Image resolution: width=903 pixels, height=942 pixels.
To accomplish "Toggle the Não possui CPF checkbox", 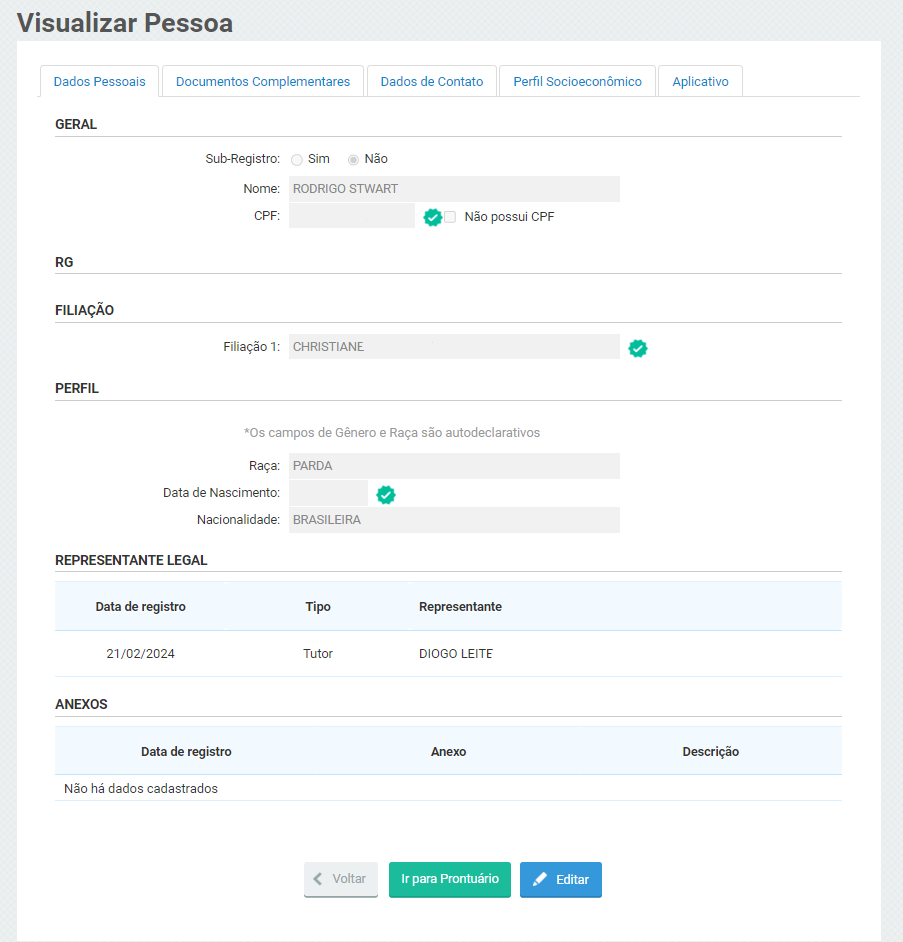I will (450, 217).
